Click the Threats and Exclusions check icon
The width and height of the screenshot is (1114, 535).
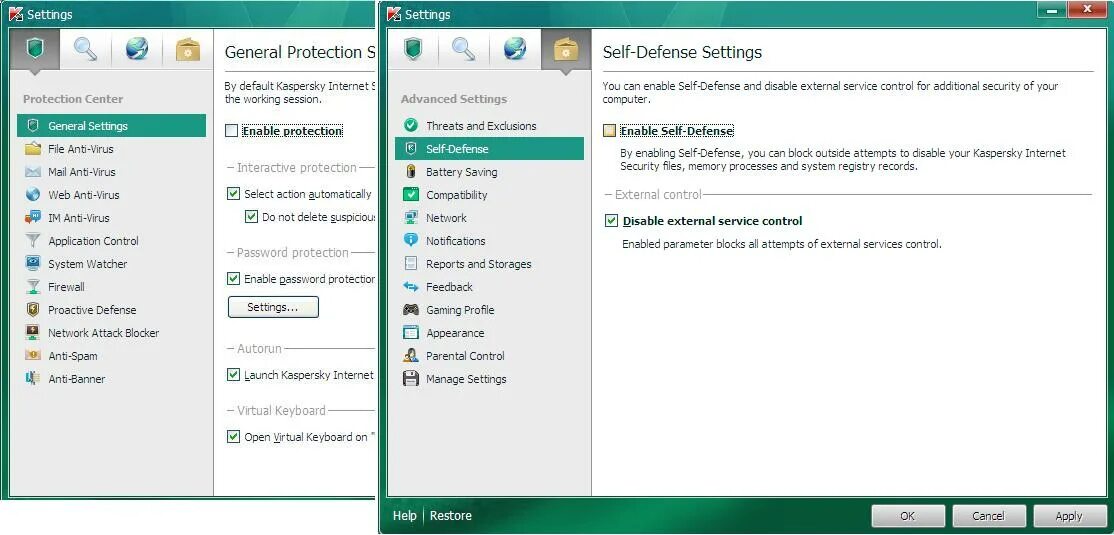[411, 126]
